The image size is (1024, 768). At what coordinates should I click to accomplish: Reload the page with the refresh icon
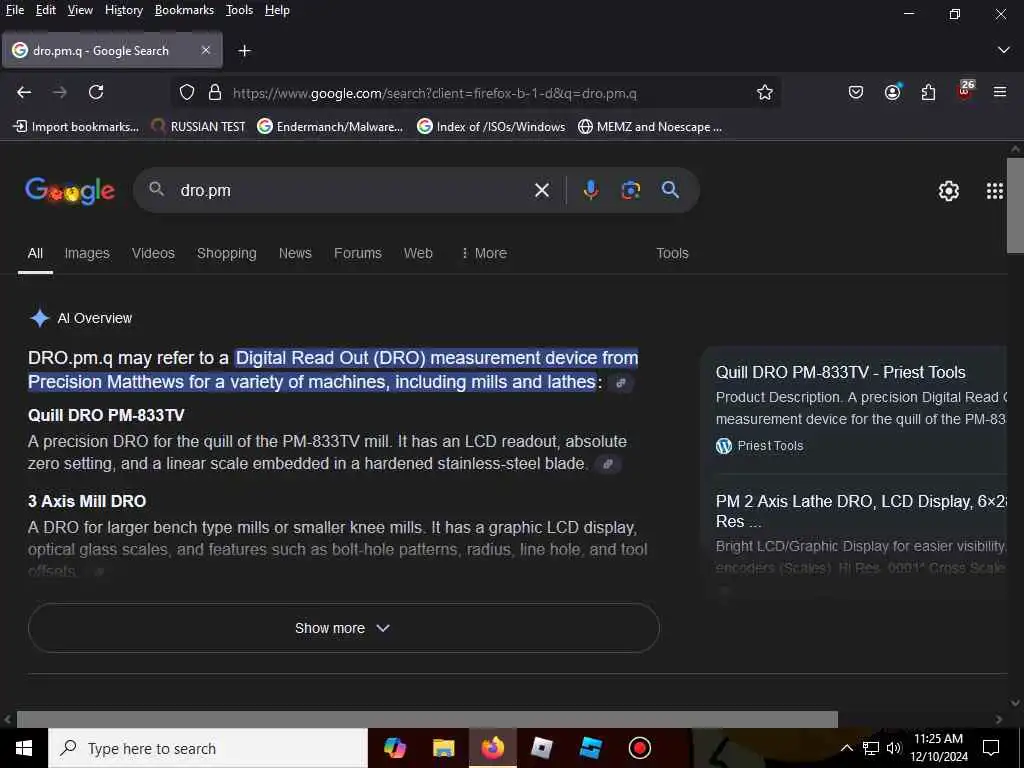[96, 93]
